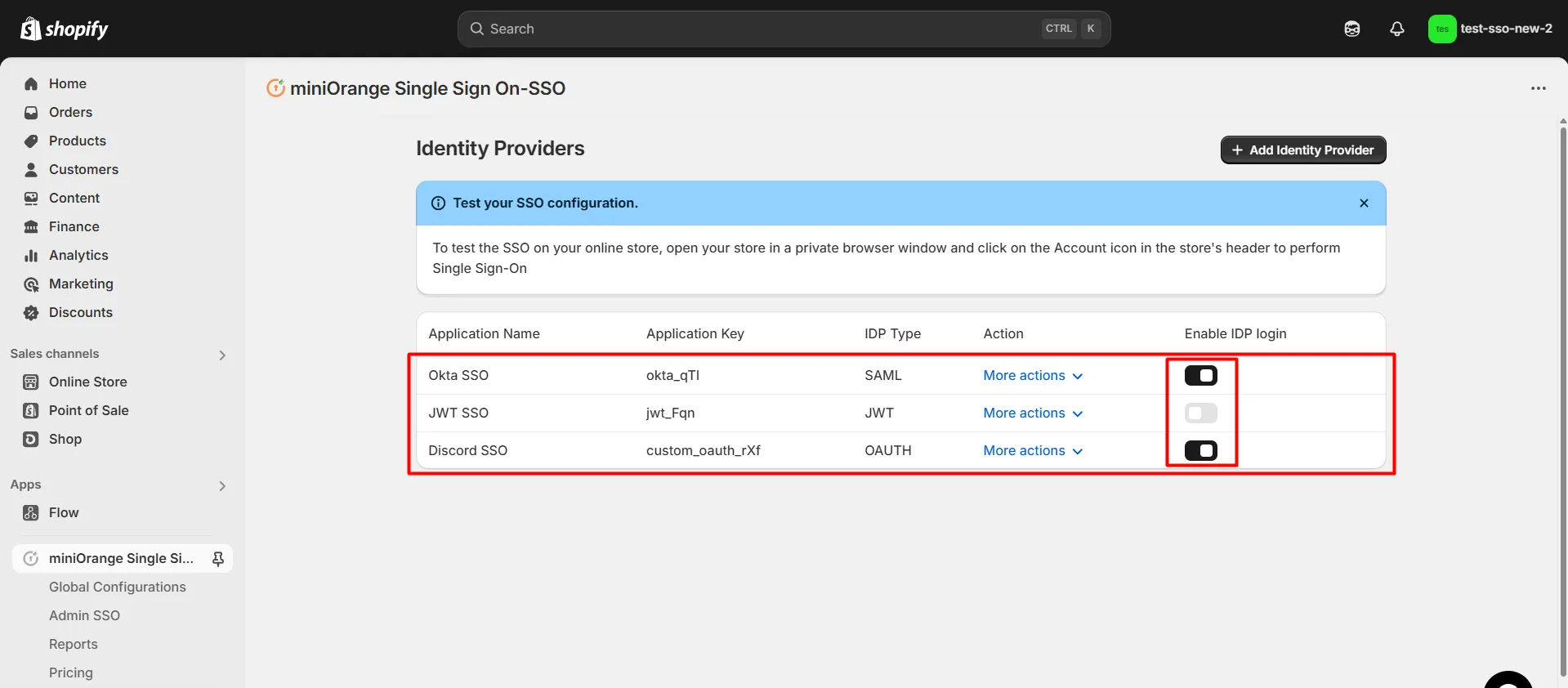
Task: Click the Customers person icon
Action: point(31,170)
